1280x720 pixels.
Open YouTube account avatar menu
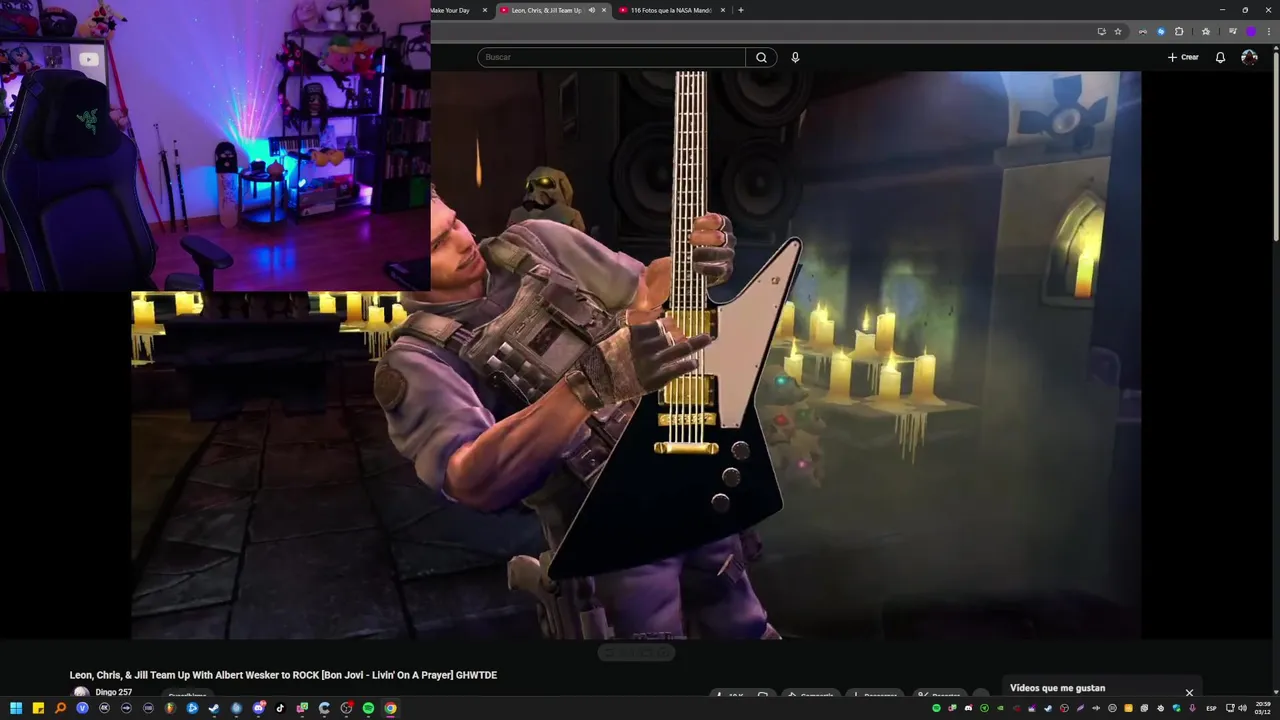(1249, 57)
